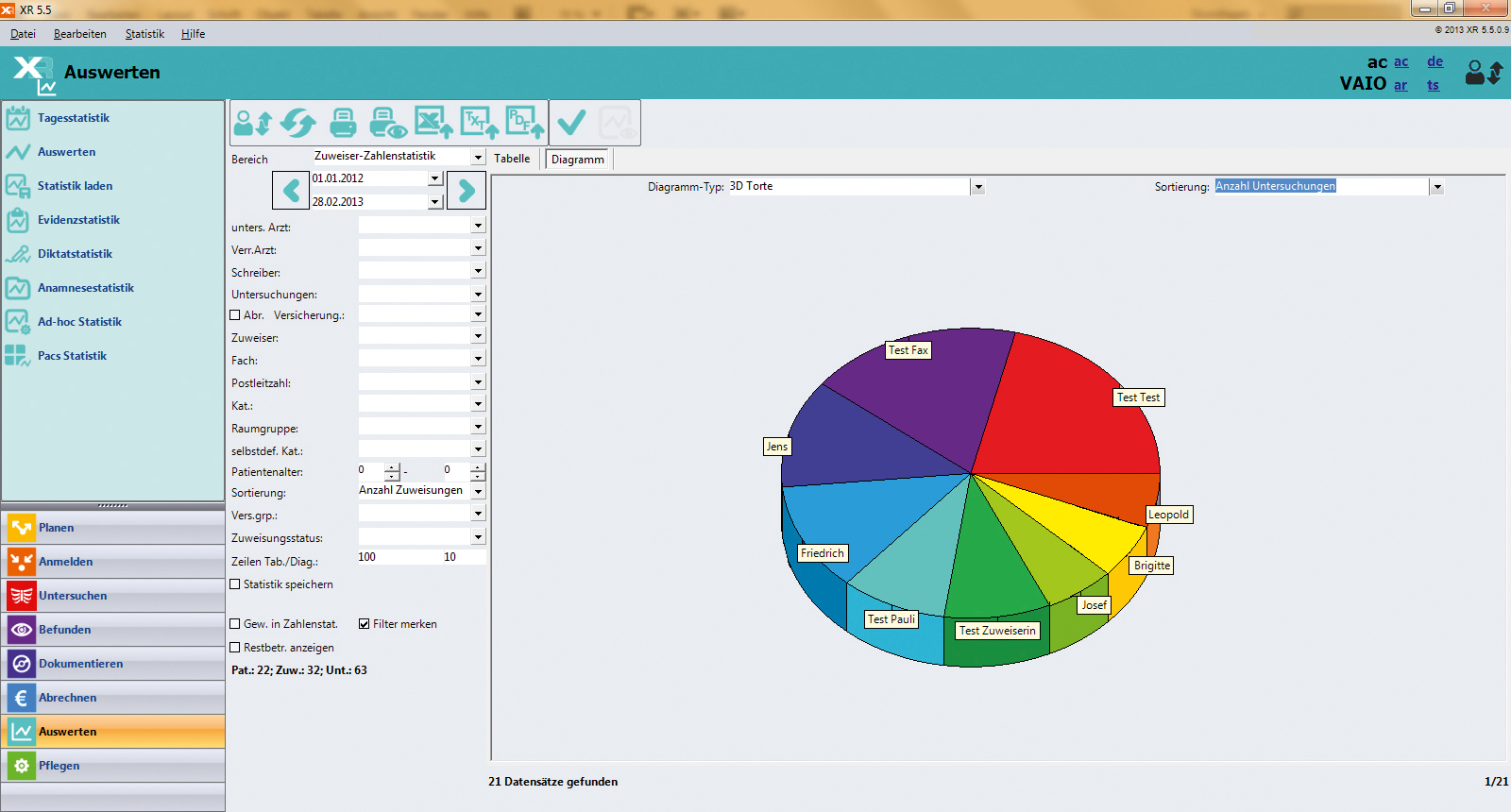Export statistics as TXT file

tap(479, 123)
